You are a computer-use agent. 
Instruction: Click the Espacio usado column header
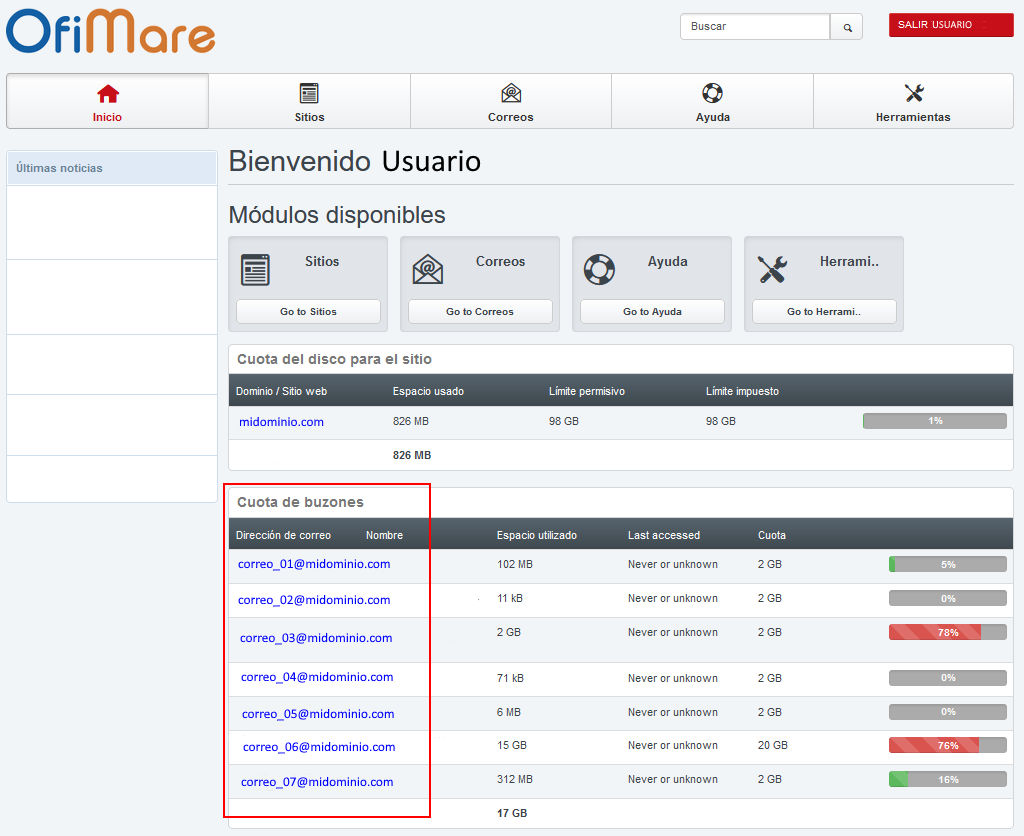[428, 391]
